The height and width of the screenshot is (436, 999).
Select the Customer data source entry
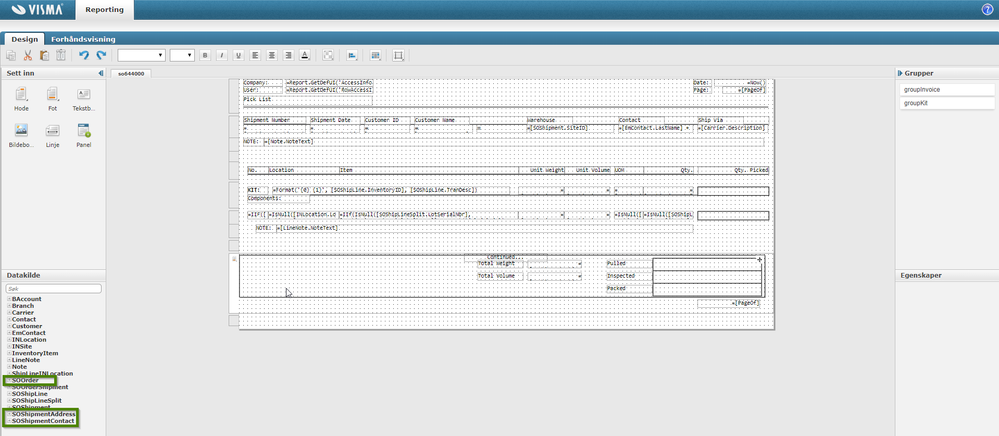tap(27, 326)
